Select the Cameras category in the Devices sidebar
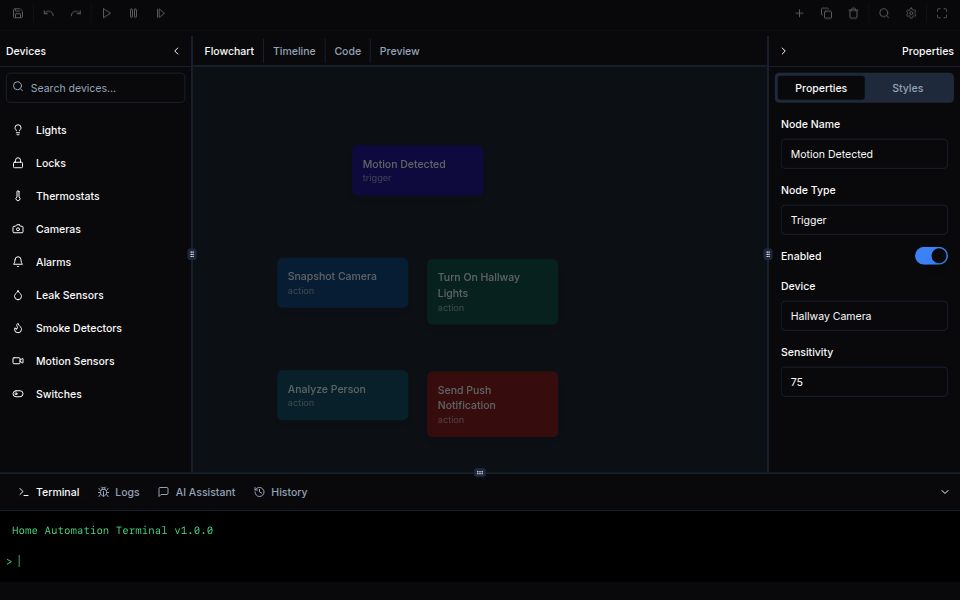 [x=58, y=229]
